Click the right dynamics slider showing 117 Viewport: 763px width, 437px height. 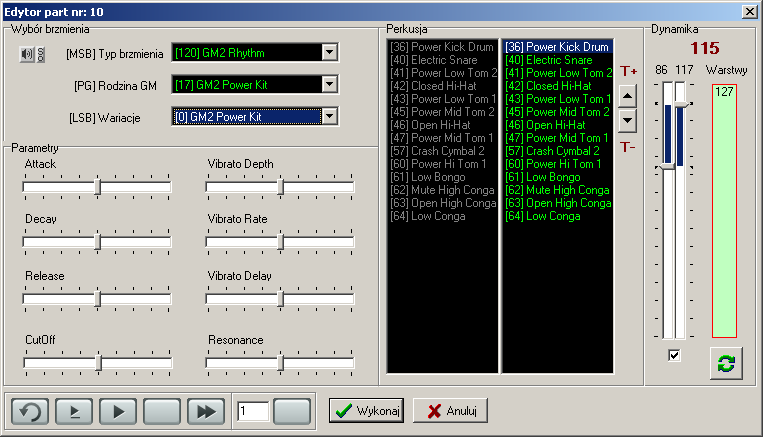pyautogui.click(x=680, y=210)
